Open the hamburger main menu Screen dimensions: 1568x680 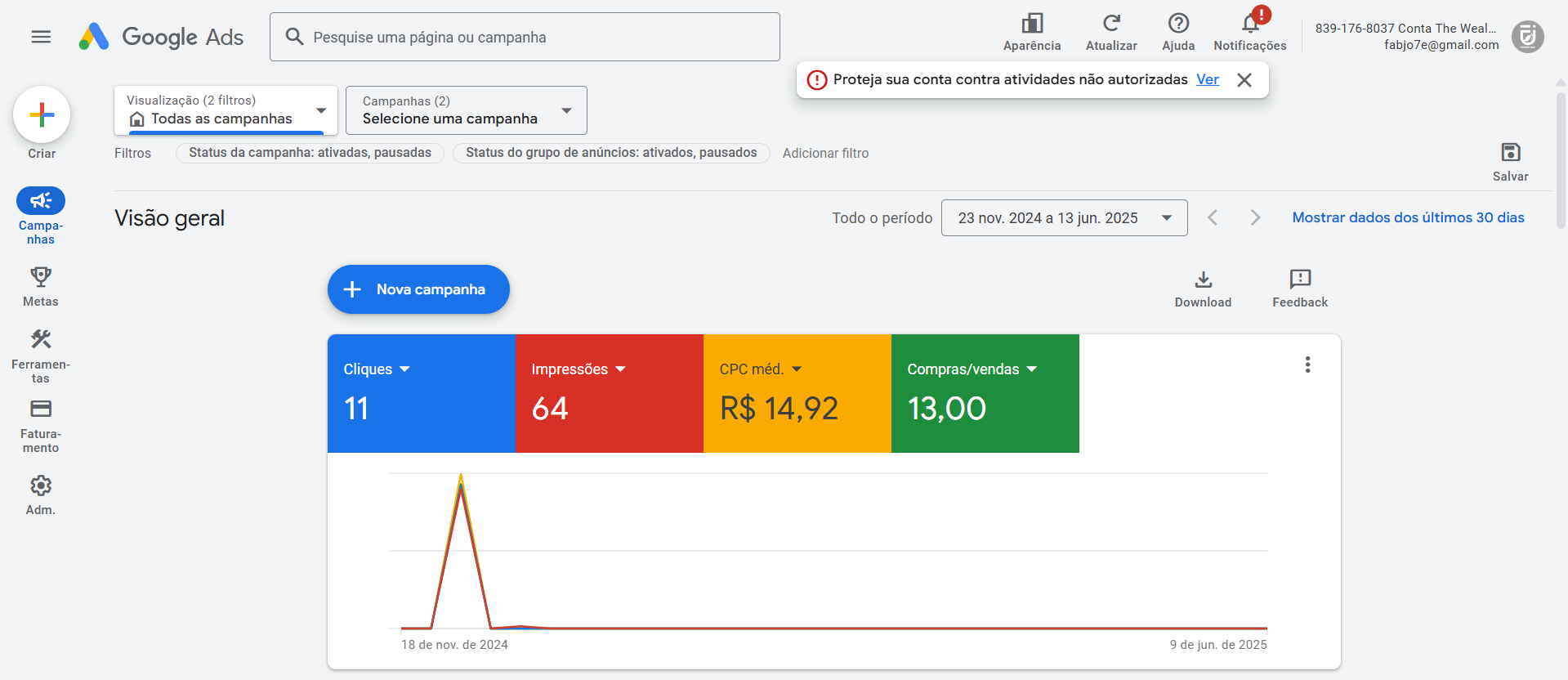[x=41, y=37]
